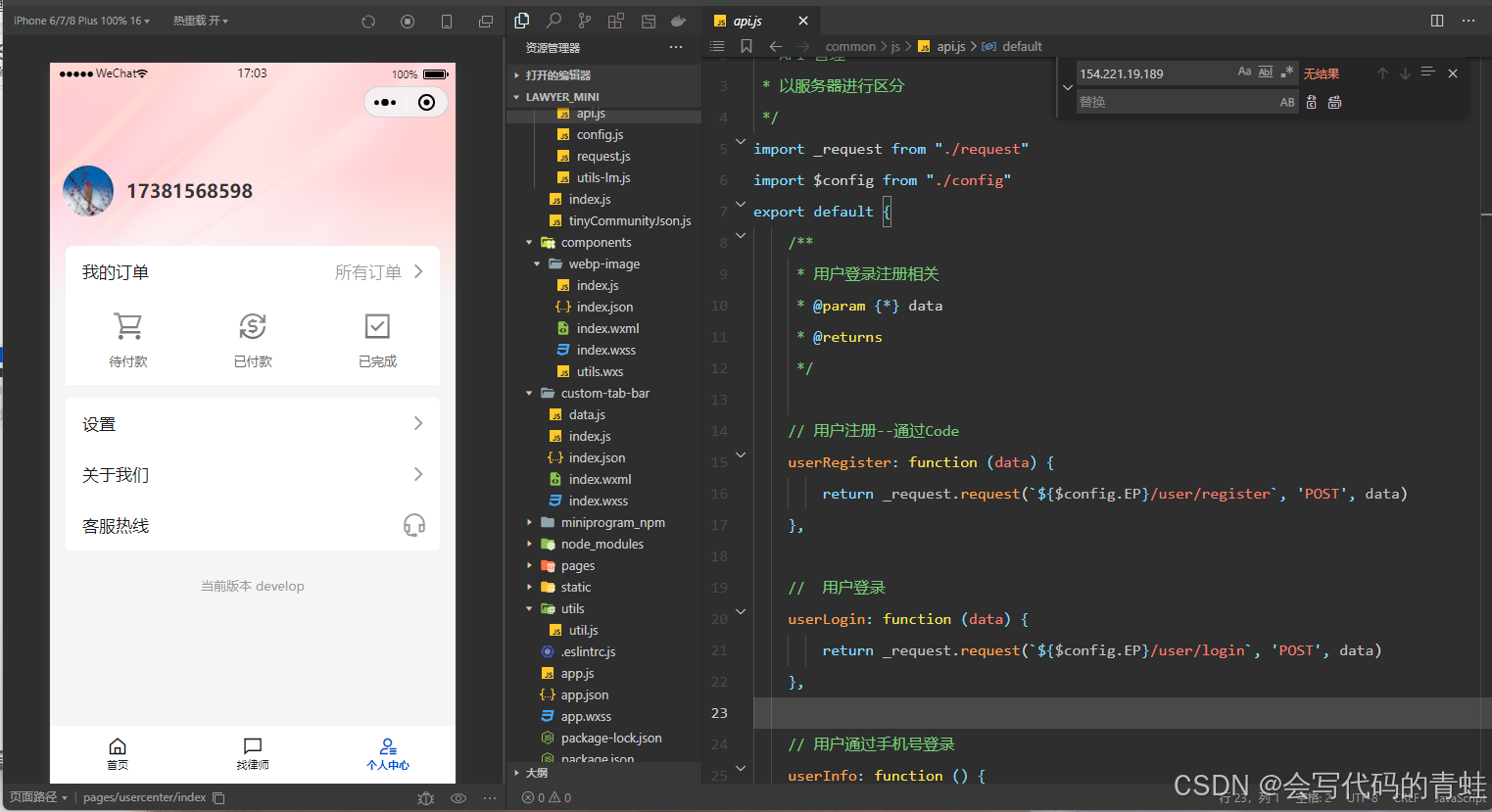Viewport: 1492px width, 812px height.
Task: Toggle Find in Selection option
Action: [1427, 73]
